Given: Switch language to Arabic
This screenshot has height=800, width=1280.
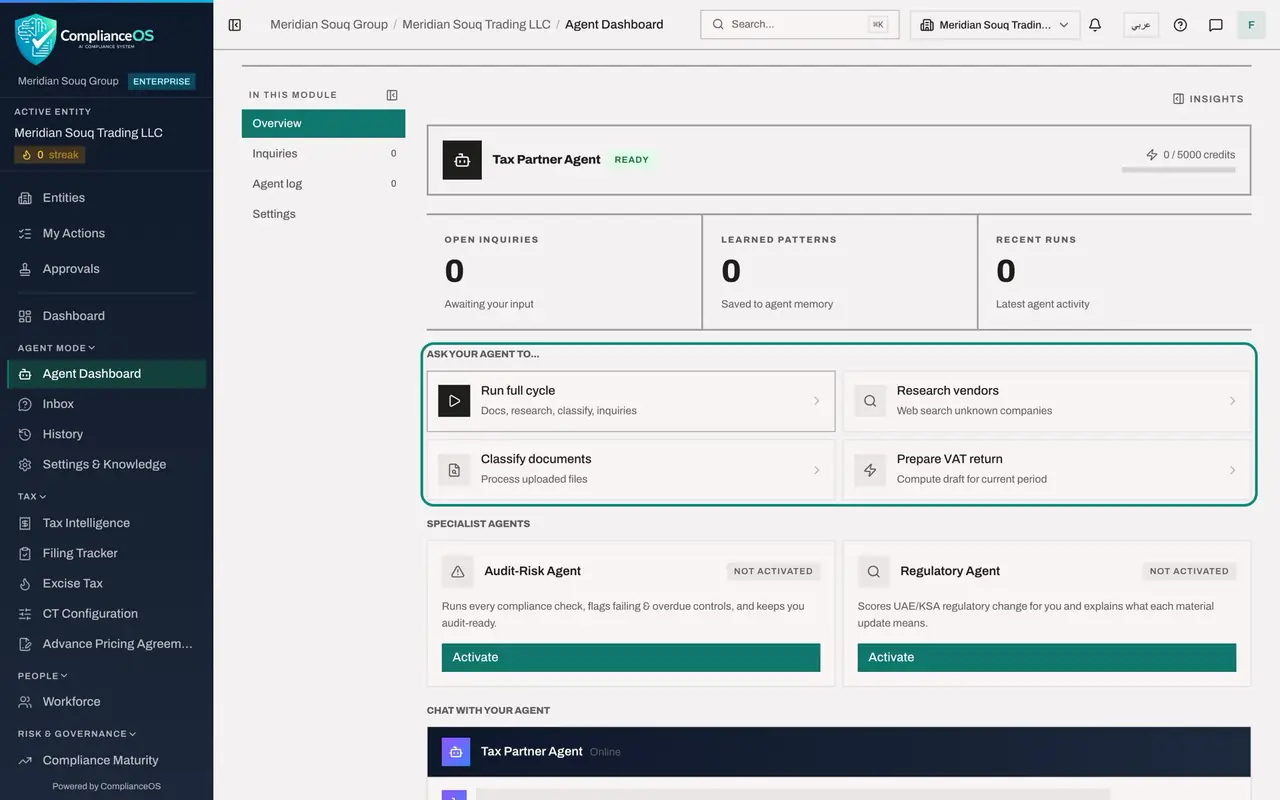Looking at the screenshot, I should [x=1141, y=25].
